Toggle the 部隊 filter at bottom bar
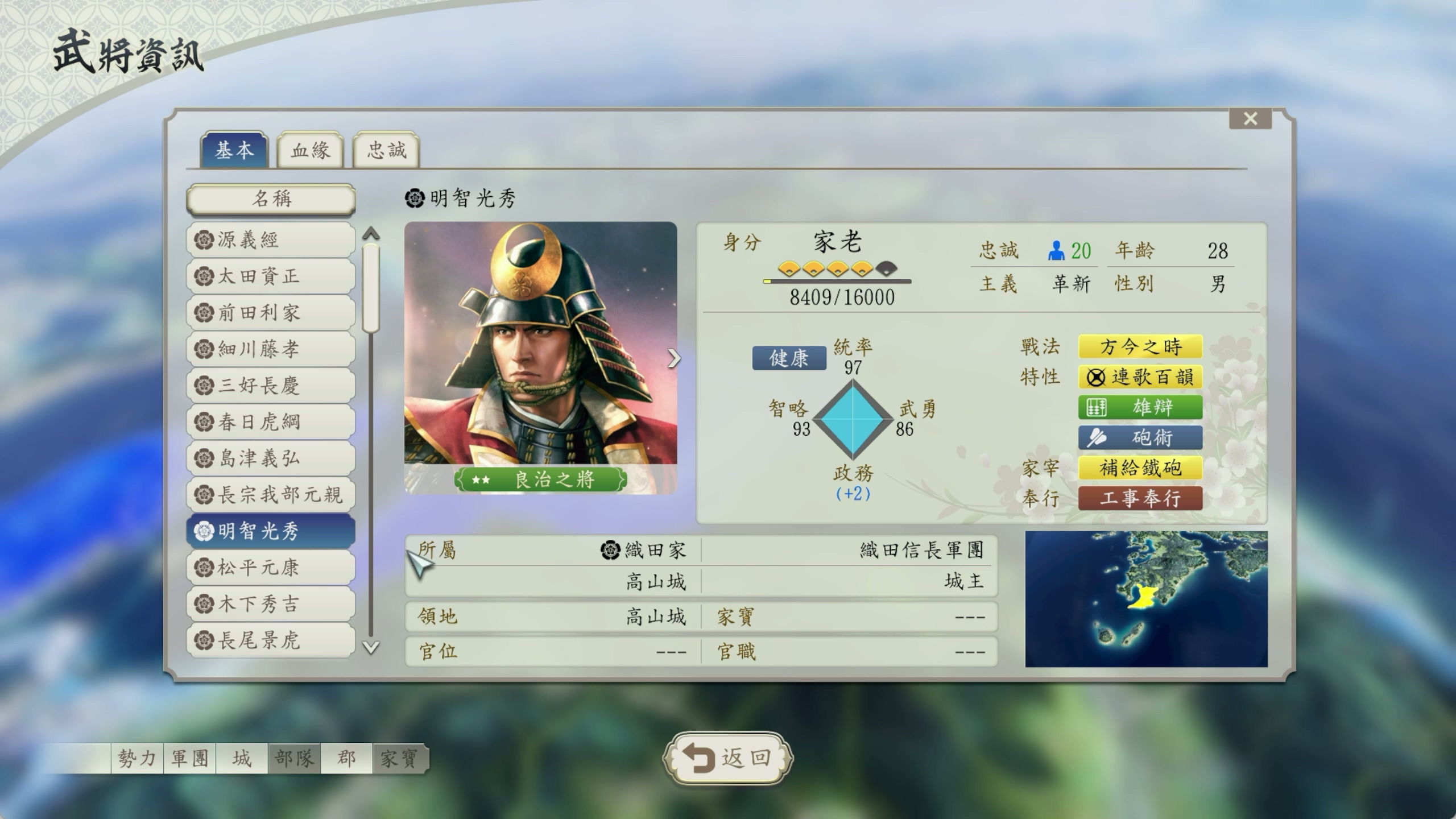This screenshot has width=1456, height=819. pos(294,758)
